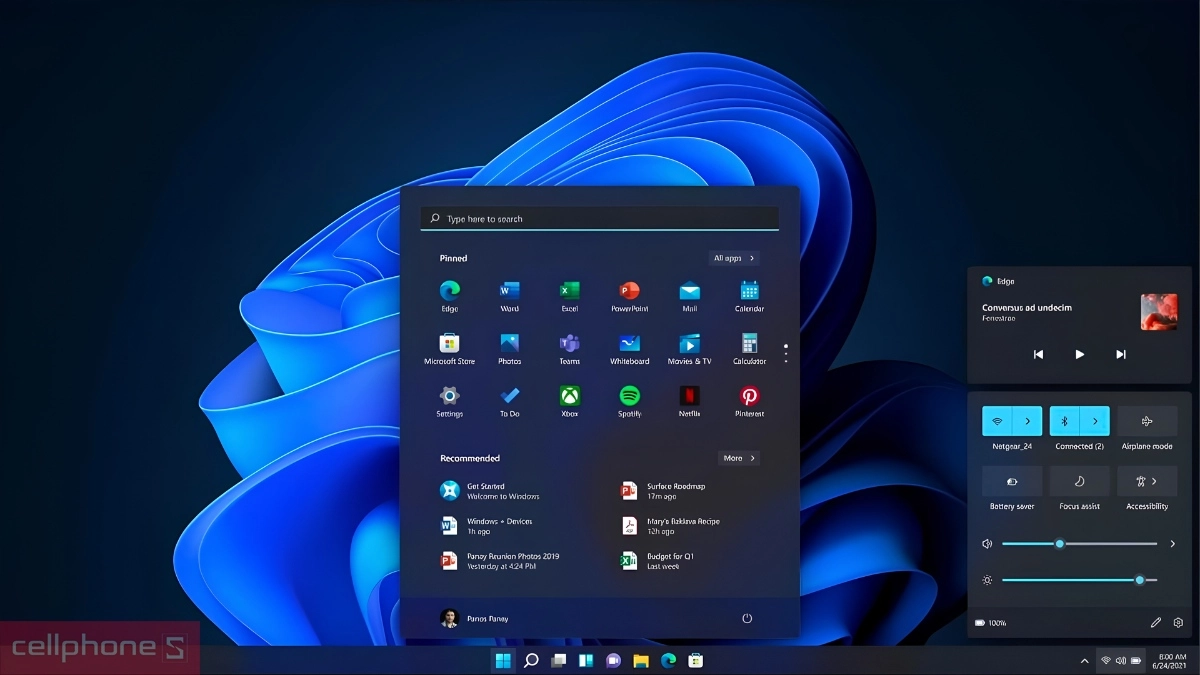Enable Focus assist
The height and width of the screenshot is (675, 1200).
tap(1079, 481)
